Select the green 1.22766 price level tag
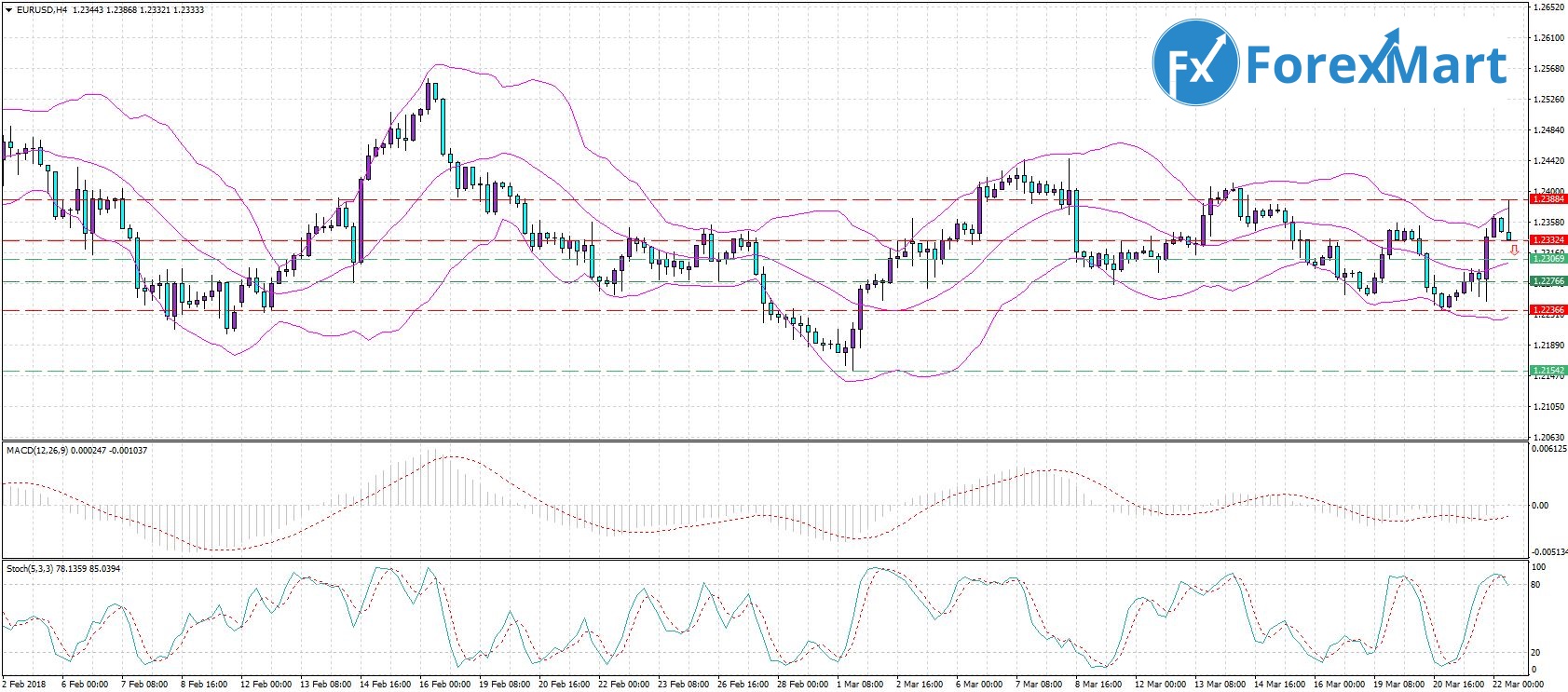Viewport: 1568px width, 692px height. 1548,281
